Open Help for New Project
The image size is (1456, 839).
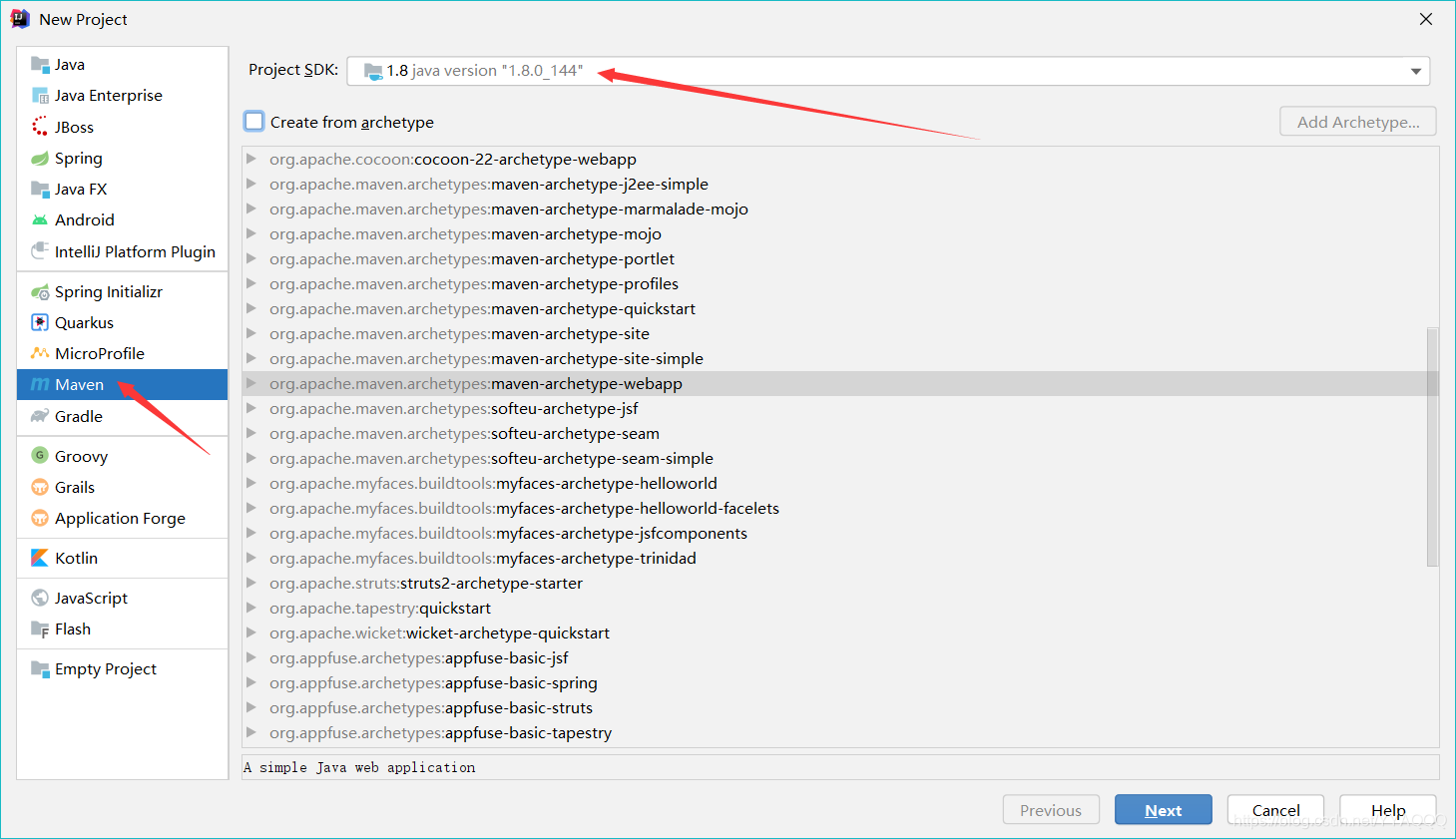pyautogui.click(x=1388, y=810)
